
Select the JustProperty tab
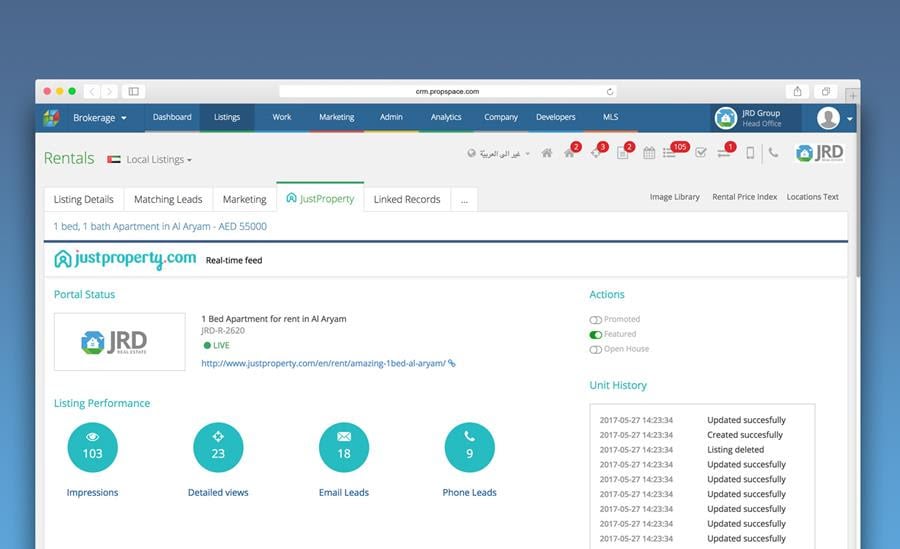(320, 198)
